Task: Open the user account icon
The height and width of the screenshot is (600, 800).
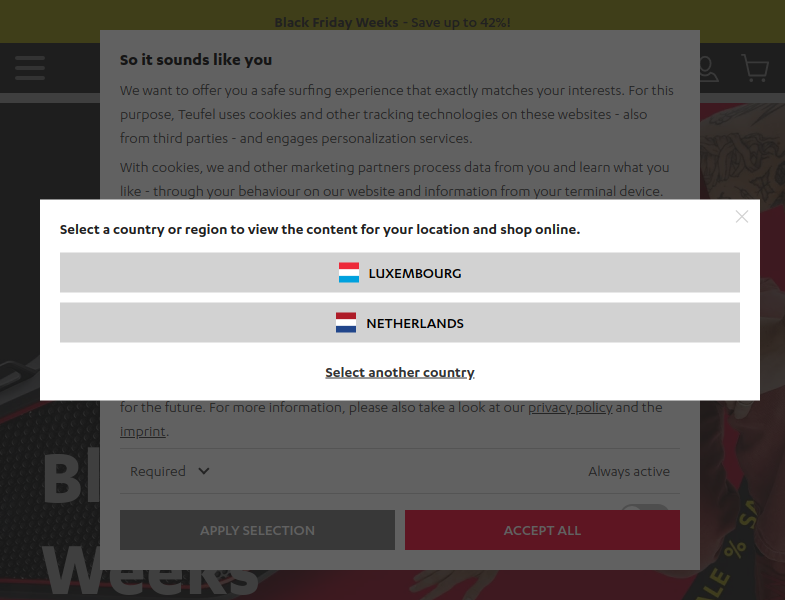Action: [x=709, y=69]
